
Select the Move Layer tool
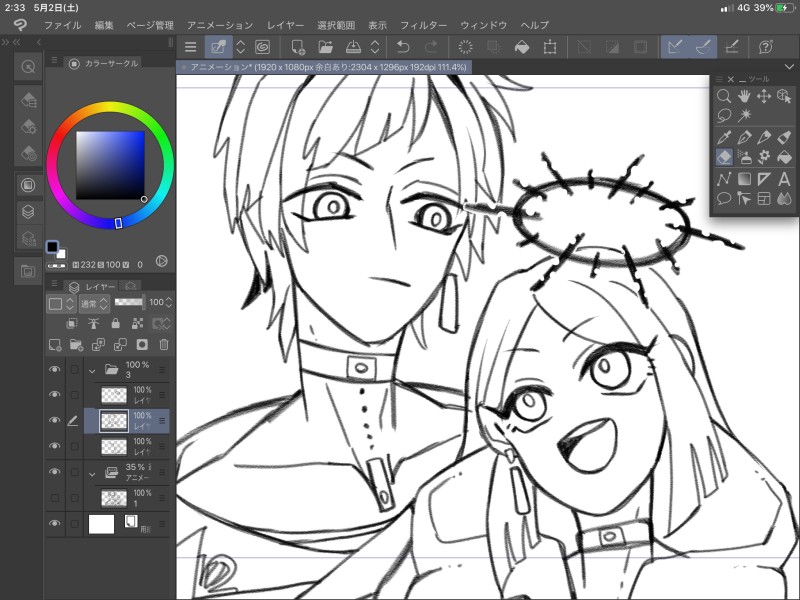tap(764, 96)
